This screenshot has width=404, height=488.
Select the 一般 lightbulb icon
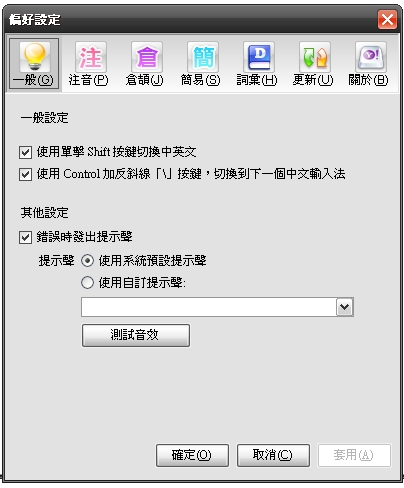point(35,57)
